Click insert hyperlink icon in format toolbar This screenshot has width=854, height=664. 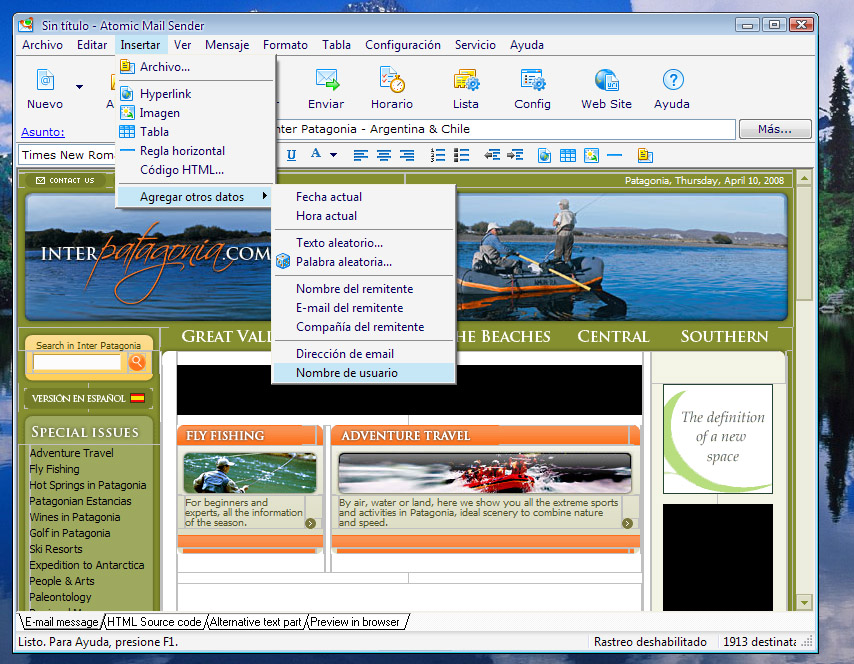[544, 156]
